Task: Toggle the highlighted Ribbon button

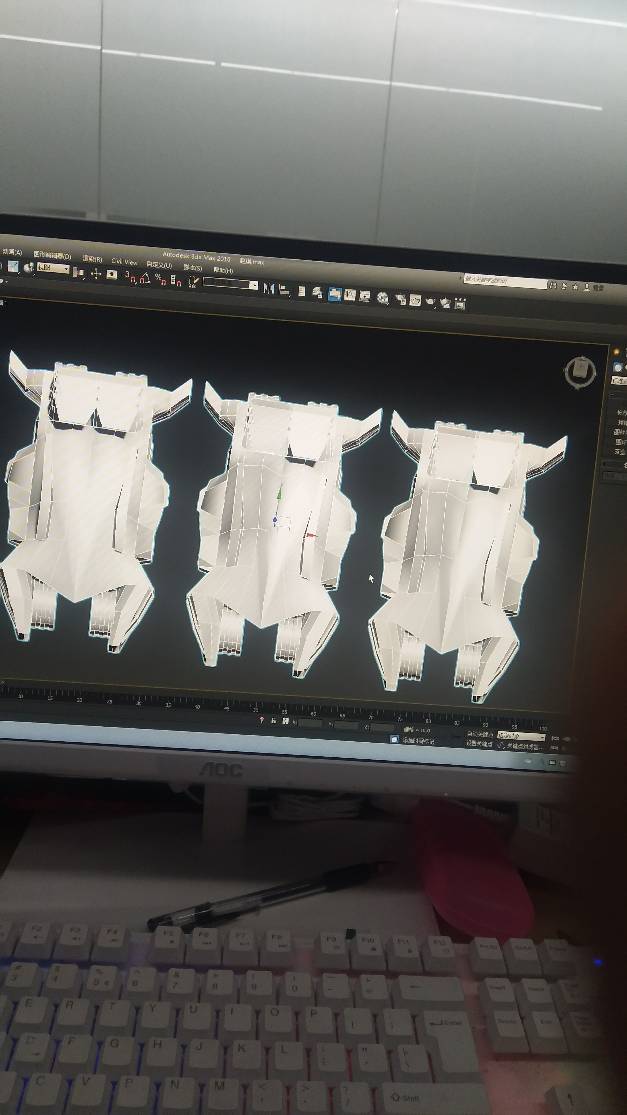Action: click(335, 294)
